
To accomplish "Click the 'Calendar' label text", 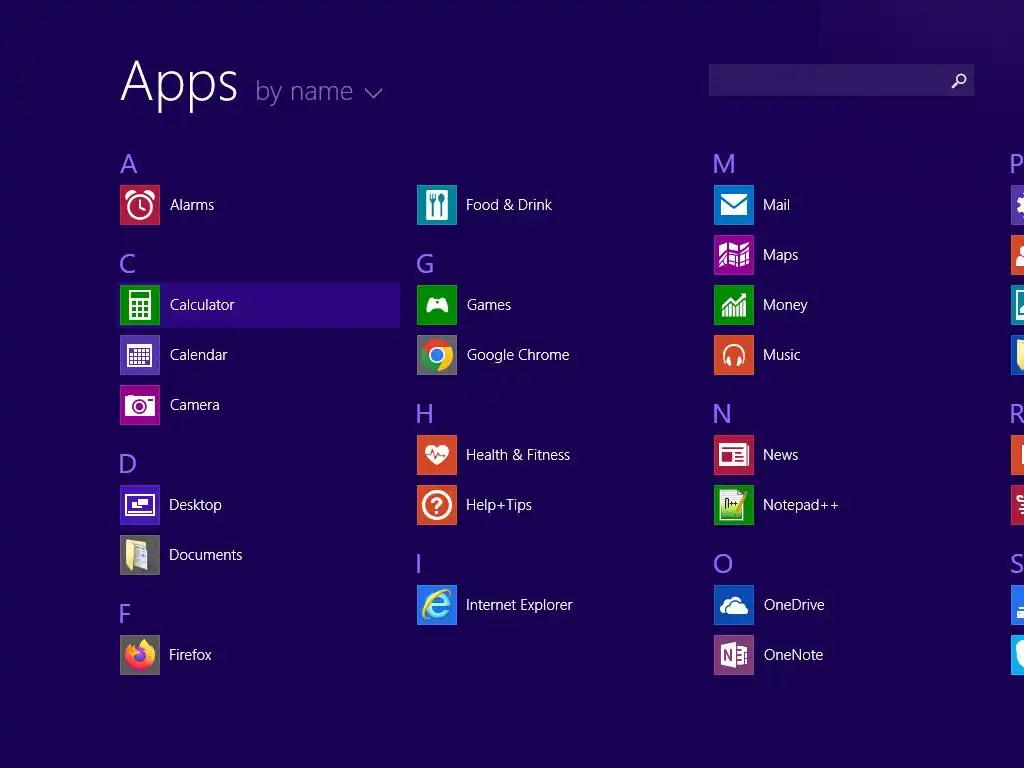I will [x=199, y=355].
